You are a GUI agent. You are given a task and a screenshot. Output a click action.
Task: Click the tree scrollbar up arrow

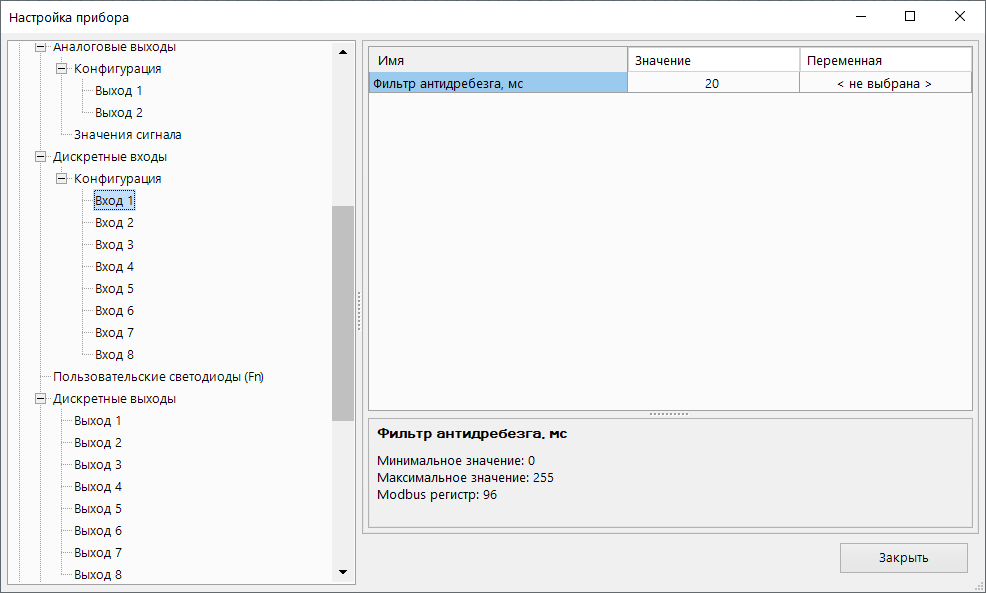(343, 51)
